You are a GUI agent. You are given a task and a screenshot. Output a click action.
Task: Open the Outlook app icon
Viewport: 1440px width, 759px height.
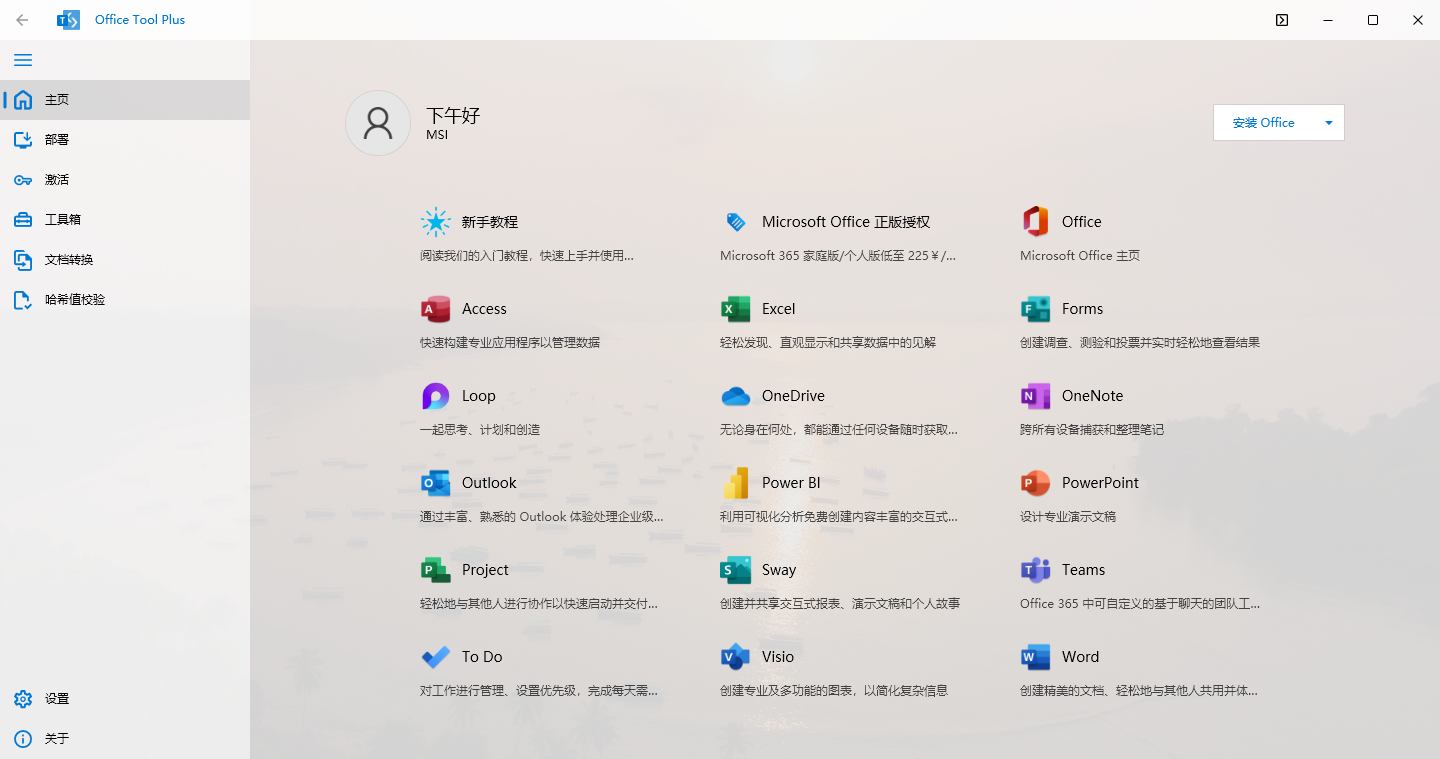(436, 483)
